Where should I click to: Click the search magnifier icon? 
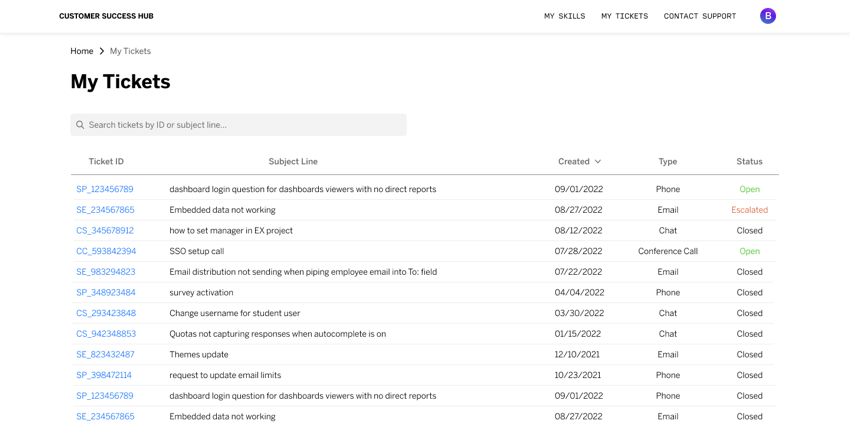pos(80,125)
